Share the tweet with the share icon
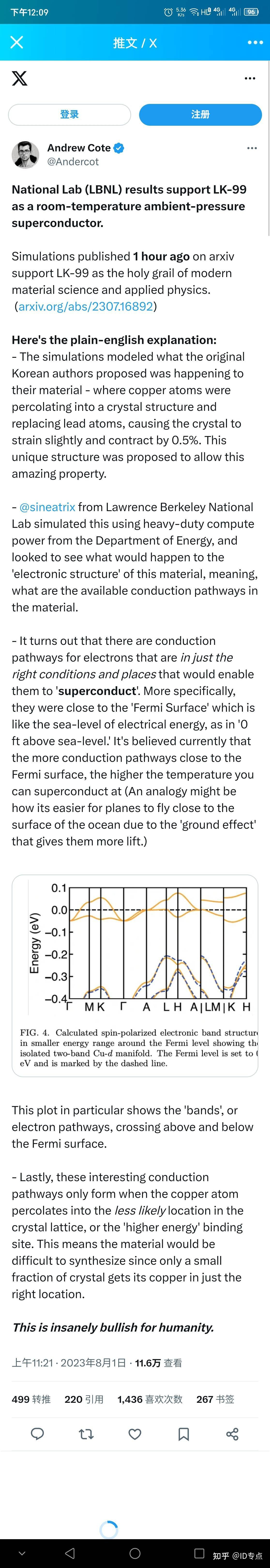Image resolution: width=270 pixels, height=1568 pixels. tap(232, 1434)
